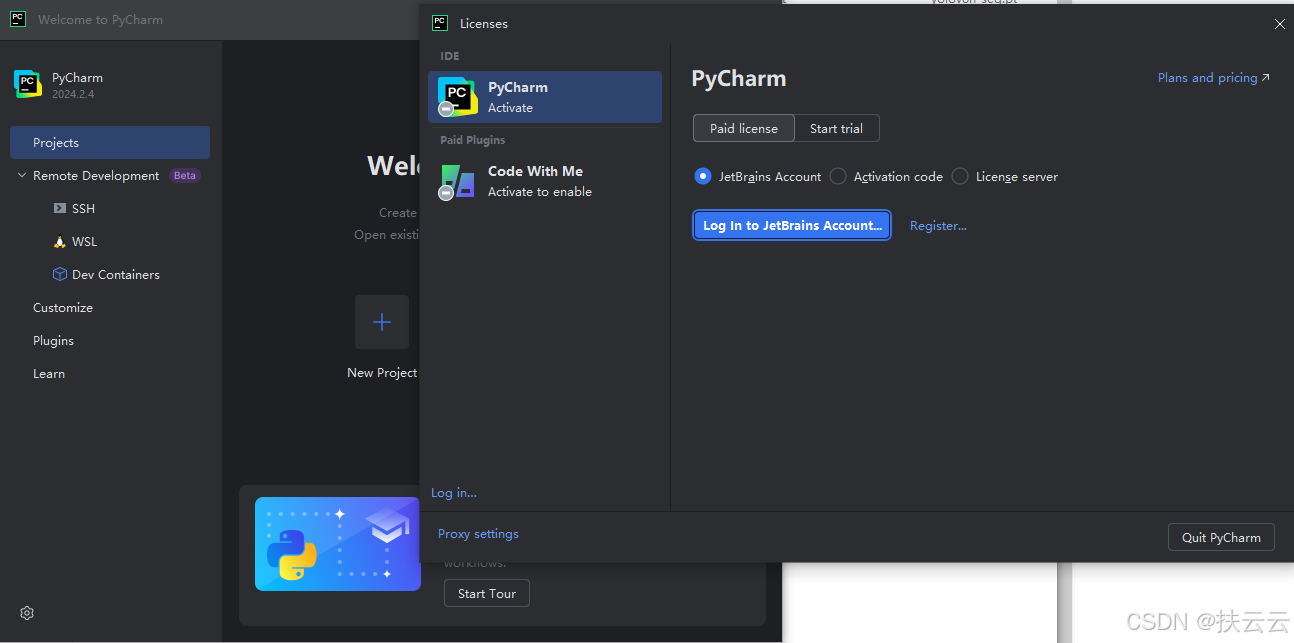Click the PyCharm 2024.2.4 version text

[x=74, y=94]
